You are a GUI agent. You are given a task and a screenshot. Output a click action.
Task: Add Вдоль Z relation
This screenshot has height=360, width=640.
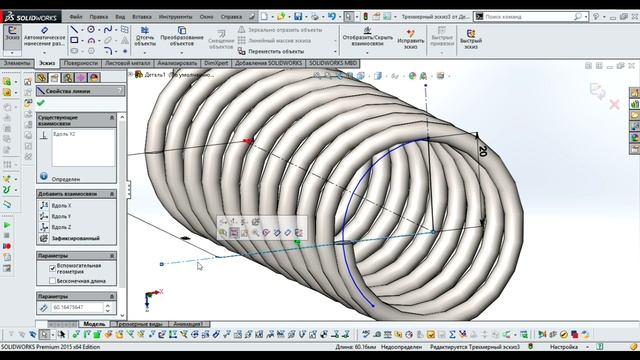[56, 227]
